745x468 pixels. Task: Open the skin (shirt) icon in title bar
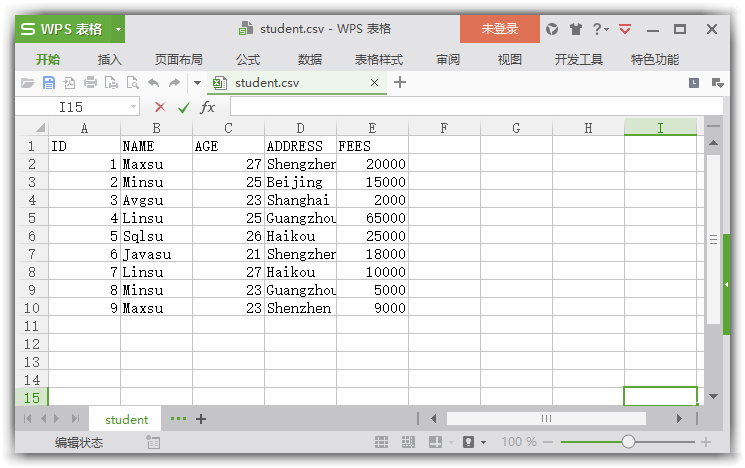[576, 29]
